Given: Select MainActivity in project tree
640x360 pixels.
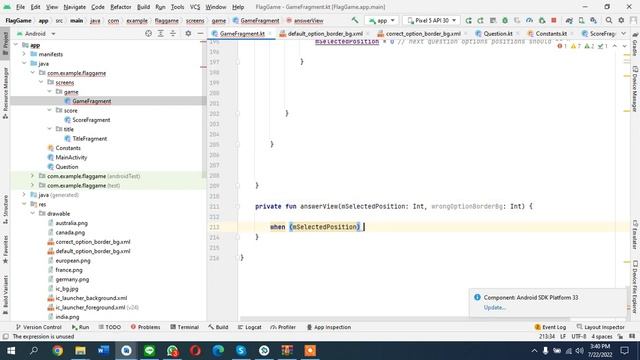Looking at the screenshot, I should [x=71, y=157].
